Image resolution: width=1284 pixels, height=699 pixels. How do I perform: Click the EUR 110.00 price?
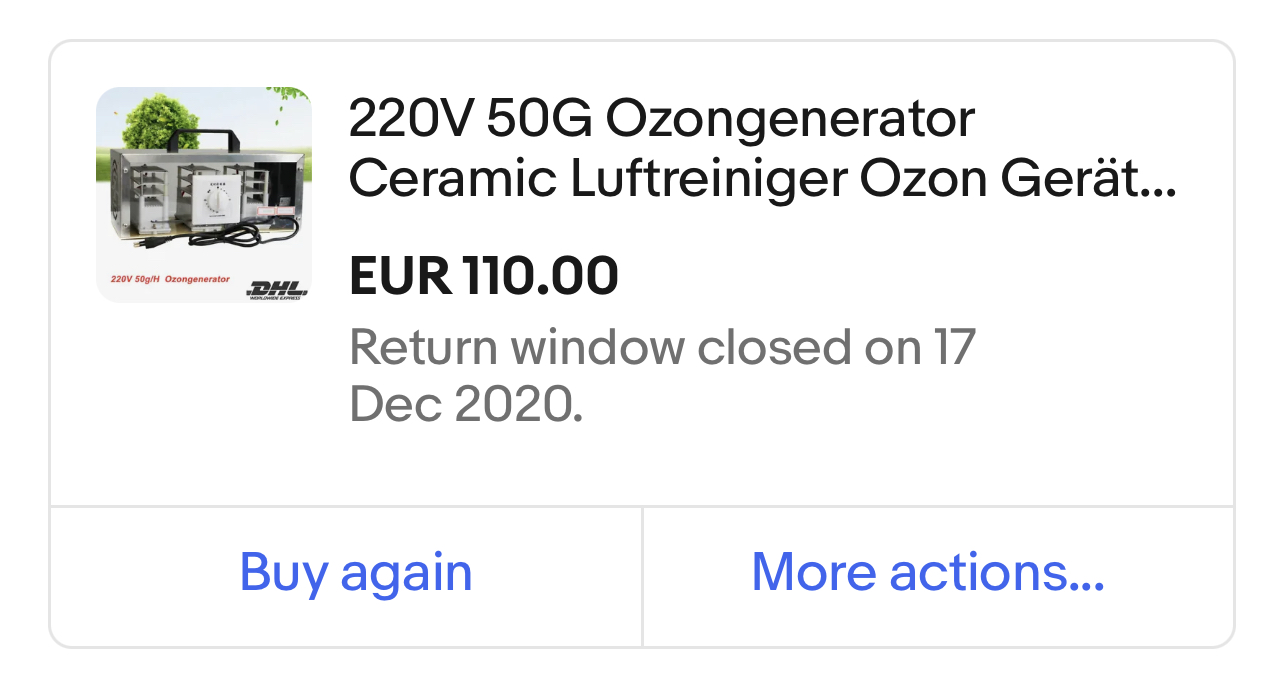[484, 276]
